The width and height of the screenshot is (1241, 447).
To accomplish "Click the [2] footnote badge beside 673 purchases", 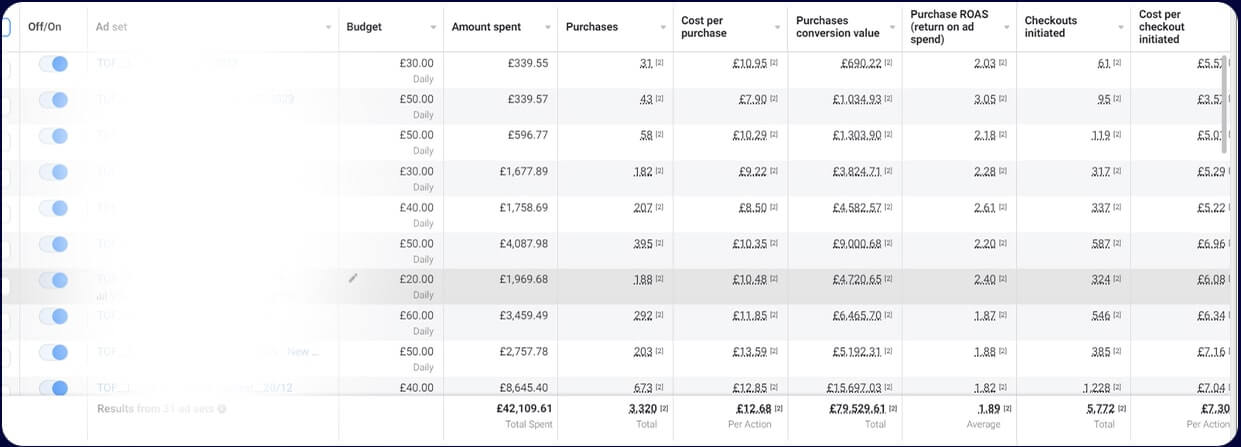I will (x=660, y=388).
